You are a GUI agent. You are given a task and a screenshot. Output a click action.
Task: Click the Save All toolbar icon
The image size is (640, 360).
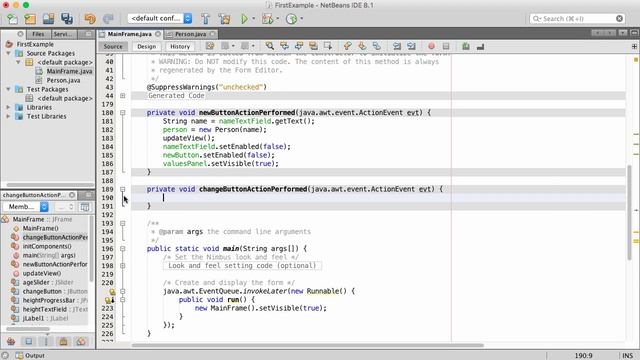[x=67, y=19]
